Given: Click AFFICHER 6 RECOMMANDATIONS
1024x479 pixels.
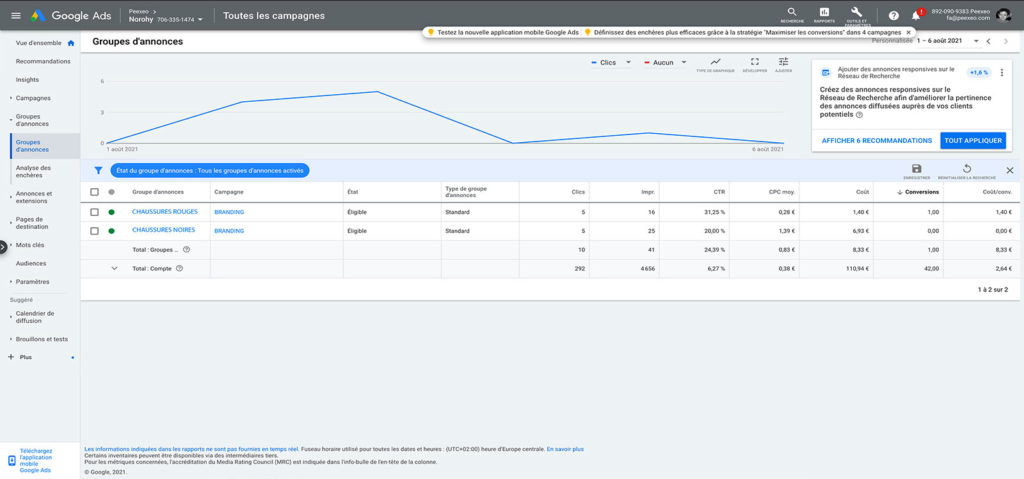Looking at the screenshot, I should 876,140.
